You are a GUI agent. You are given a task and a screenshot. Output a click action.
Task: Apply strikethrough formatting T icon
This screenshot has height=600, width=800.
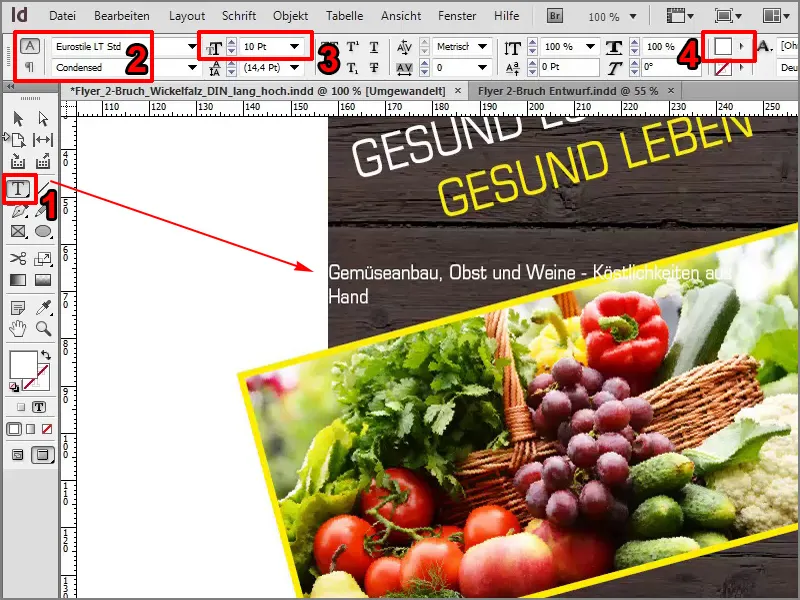374,67
